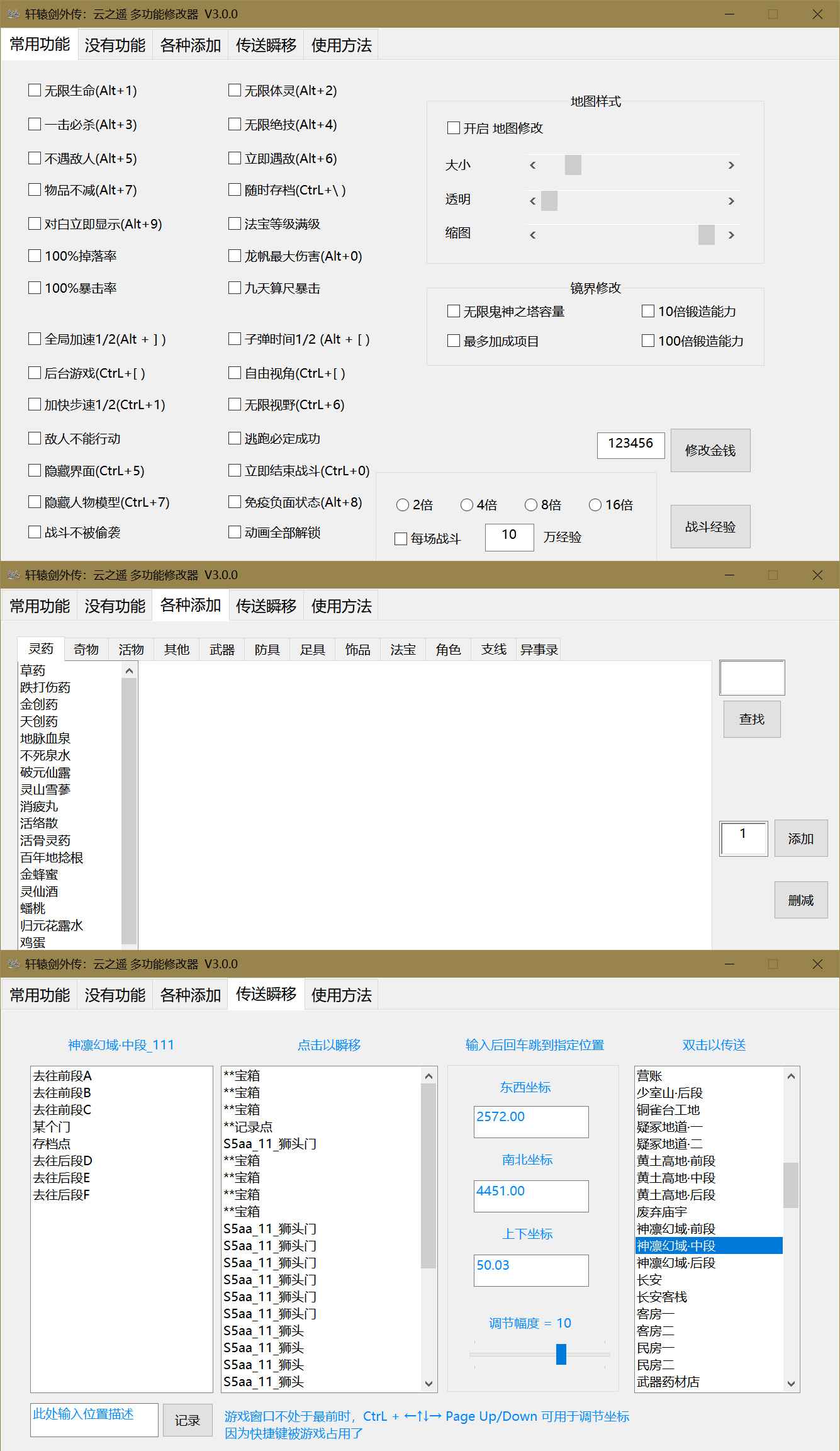The width and height of the screenshot is (840, 1451).
Task: Click the blue 调节幅度 slider handle
Action: [561, 1354]
